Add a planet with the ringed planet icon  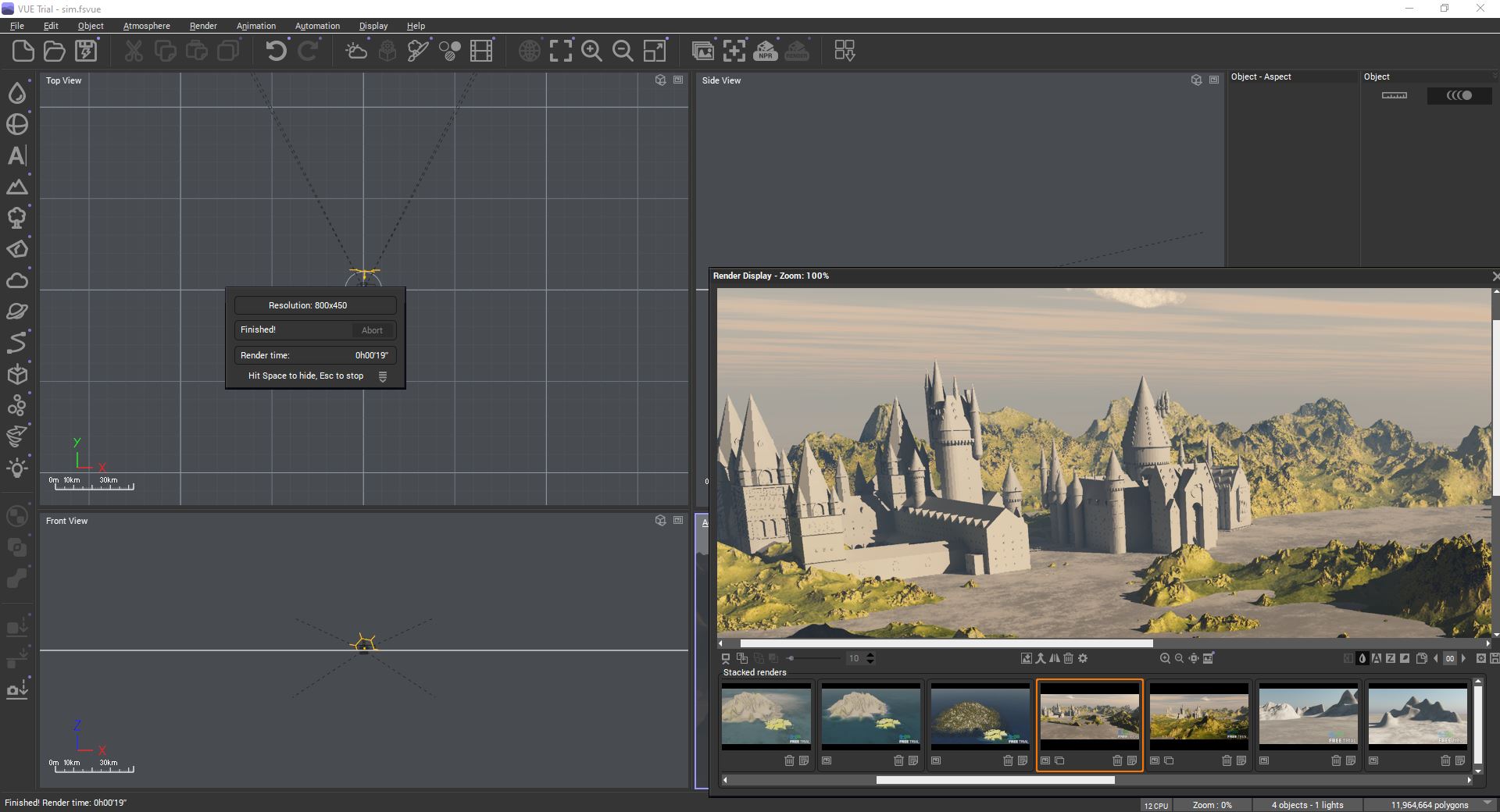[17, 312]
